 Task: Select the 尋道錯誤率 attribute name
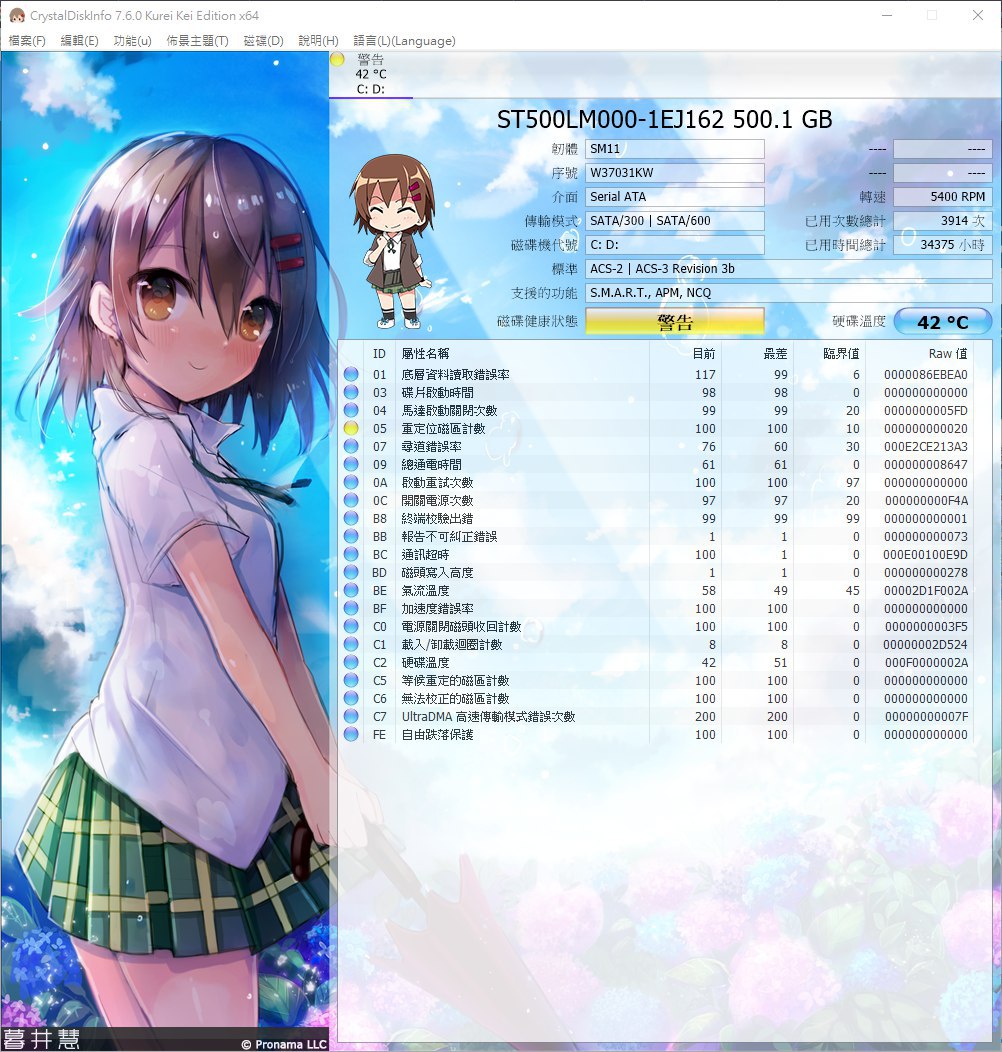tap(432, 446)
